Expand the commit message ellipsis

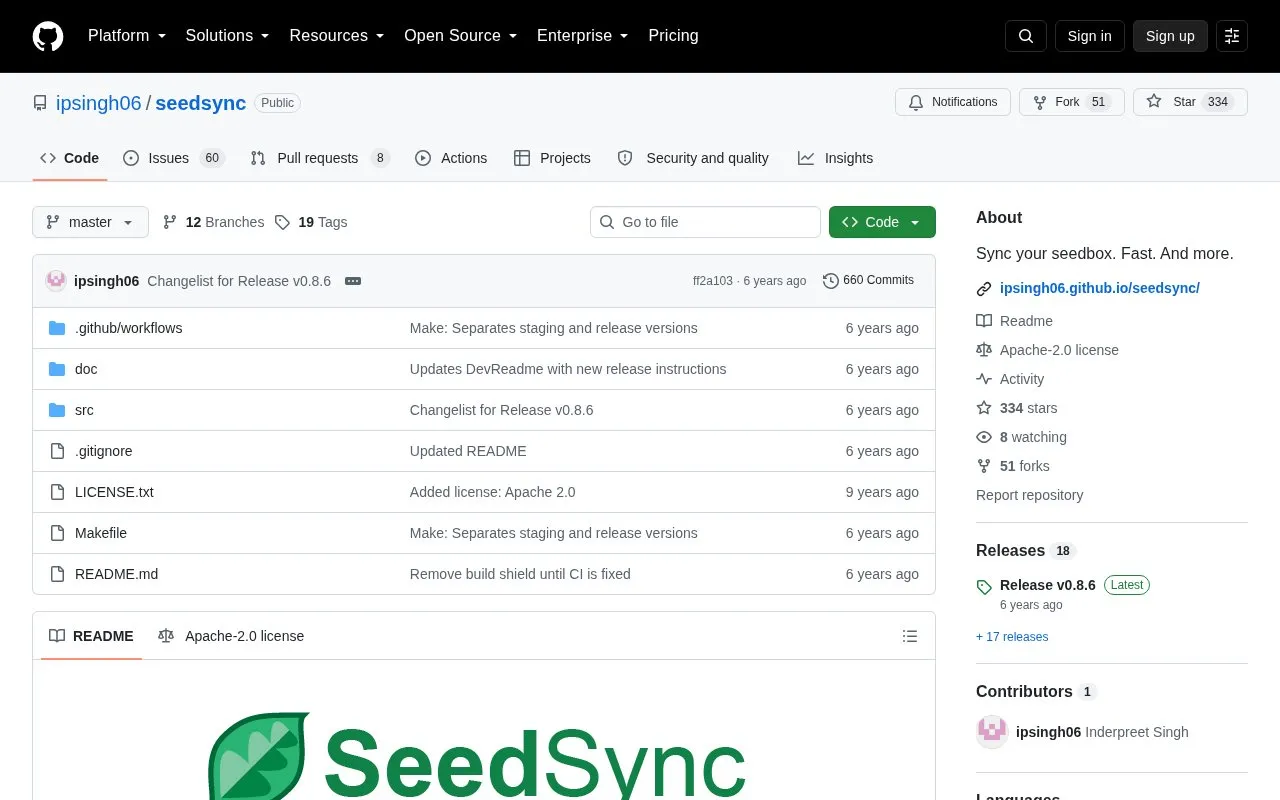coord(353,281)
